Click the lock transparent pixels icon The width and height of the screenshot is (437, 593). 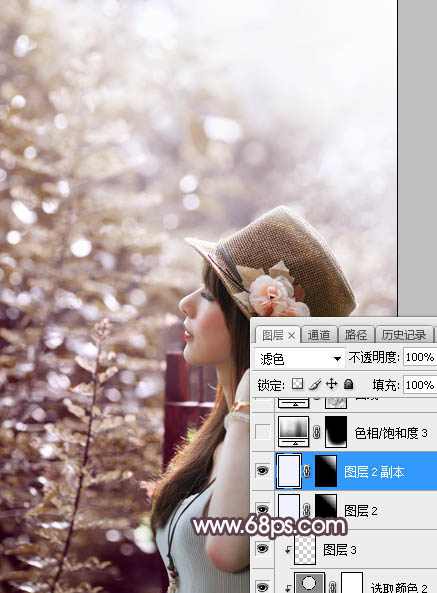coord(298,384)
